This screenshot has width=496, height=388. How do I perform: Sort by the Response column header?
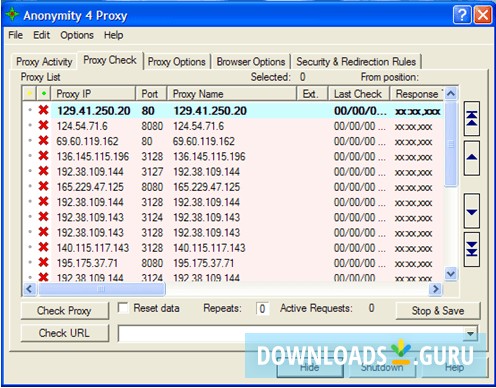pos(417,94)
